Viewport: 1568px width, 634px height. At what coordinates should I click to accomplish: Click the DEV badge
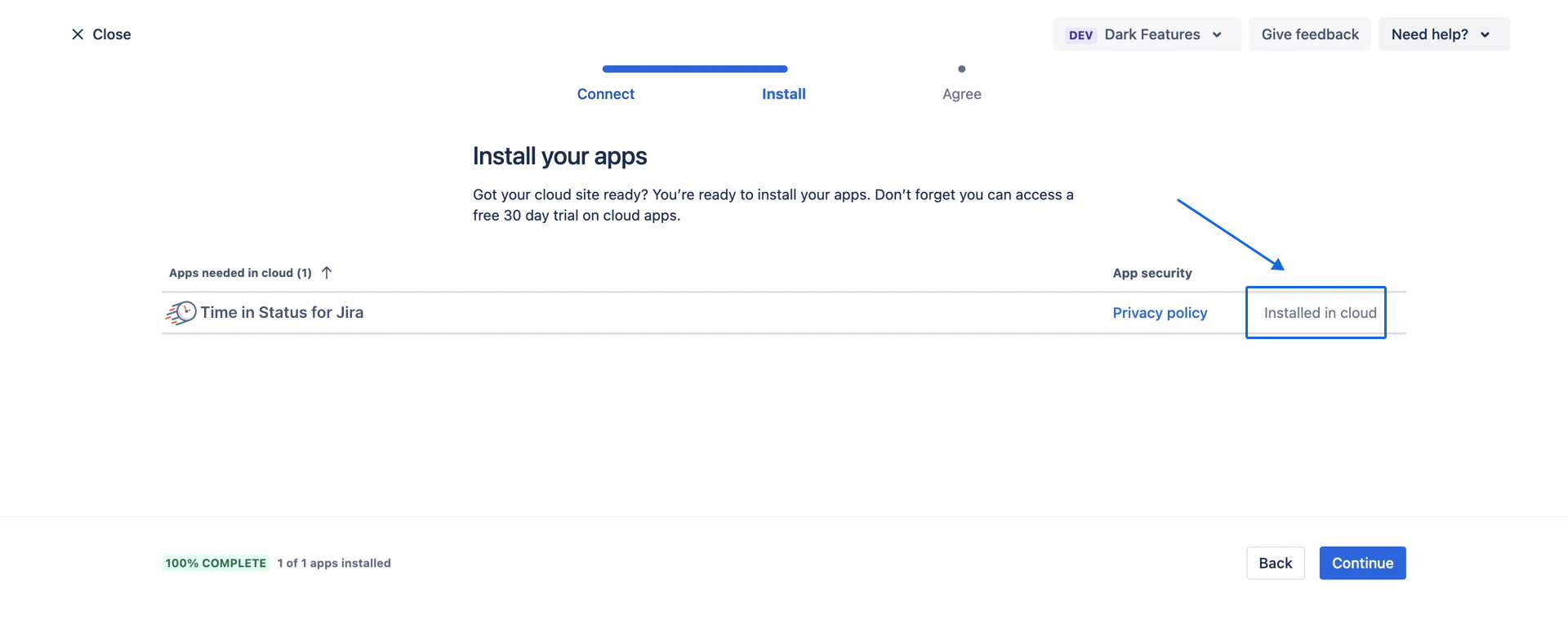[x=1080, y=35]
